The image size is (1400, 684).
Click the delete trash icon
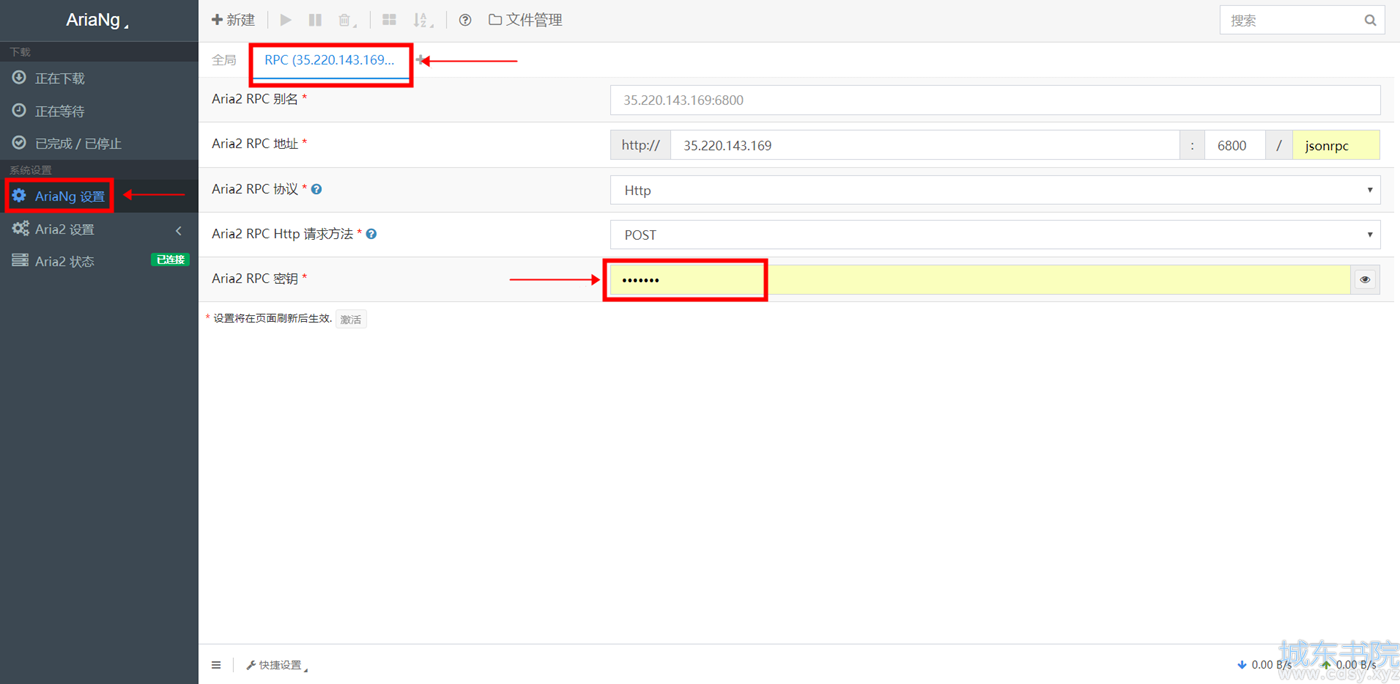tap(346, 20)
